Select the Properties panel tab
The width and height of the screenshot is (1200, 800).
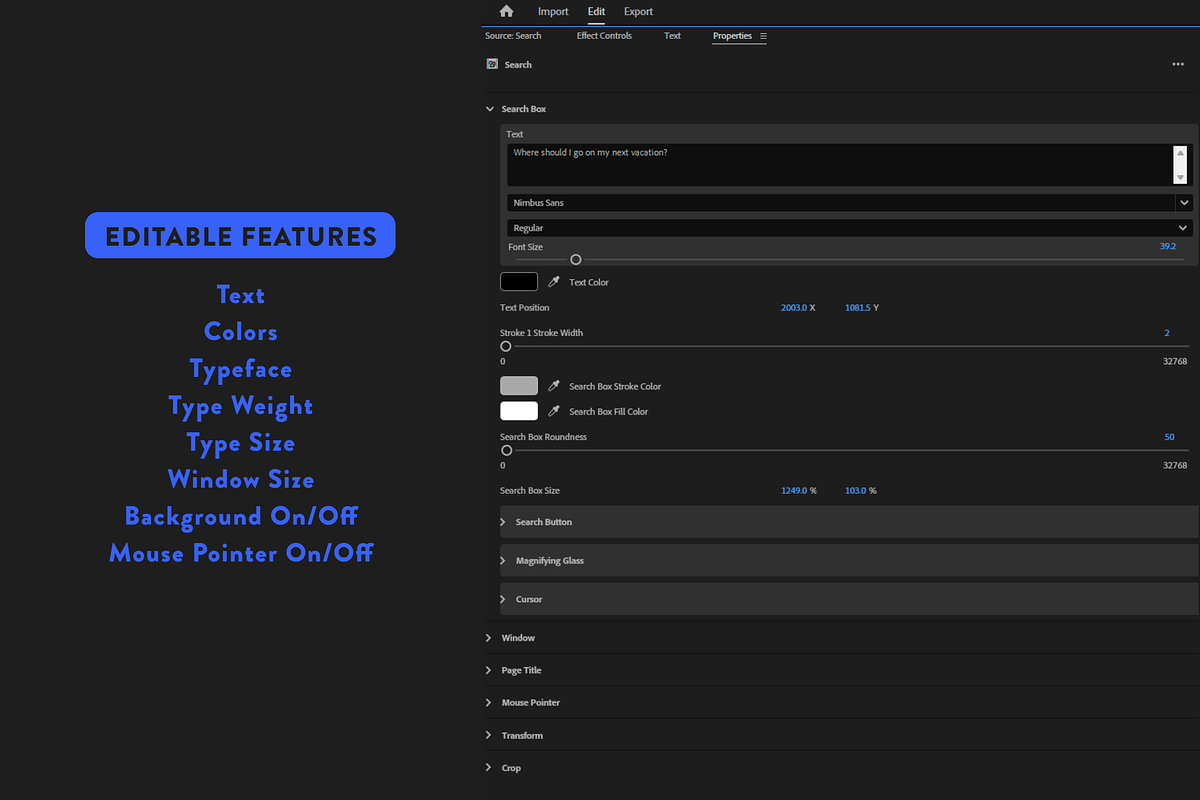(732, 36)
